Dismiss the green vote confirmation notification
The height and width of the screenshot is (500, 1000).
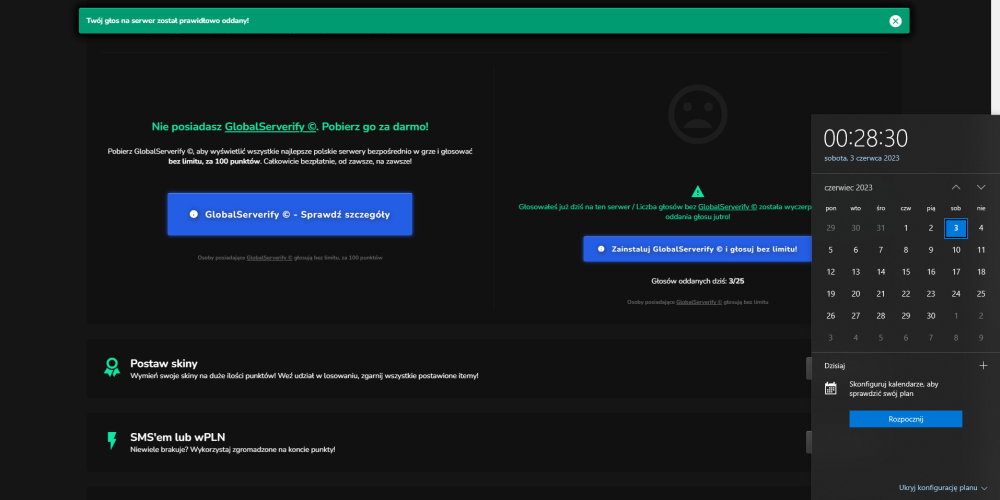(x=895, y=21)
